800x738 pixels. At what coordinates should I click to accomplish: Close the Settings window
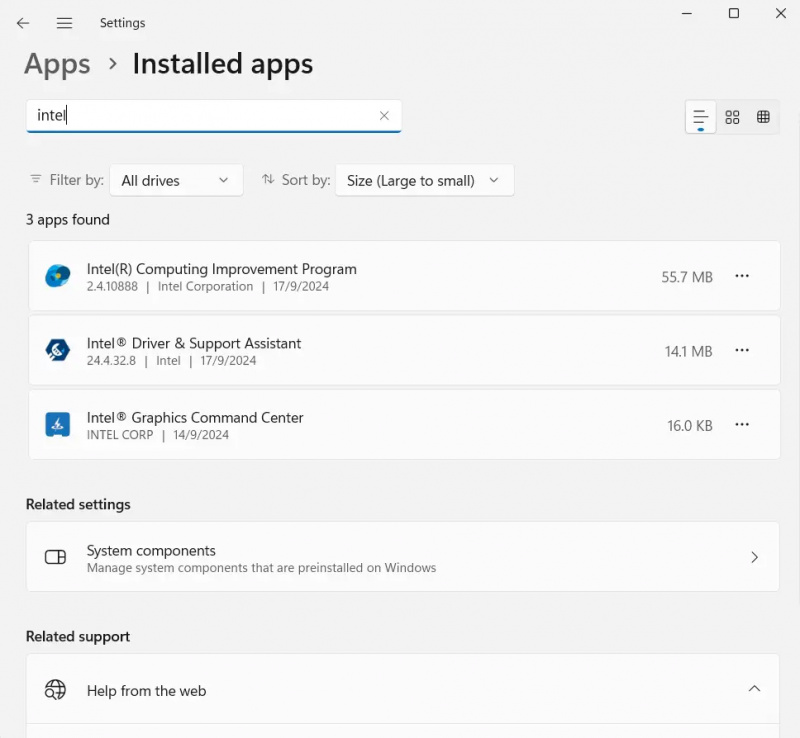pos(781,13)
